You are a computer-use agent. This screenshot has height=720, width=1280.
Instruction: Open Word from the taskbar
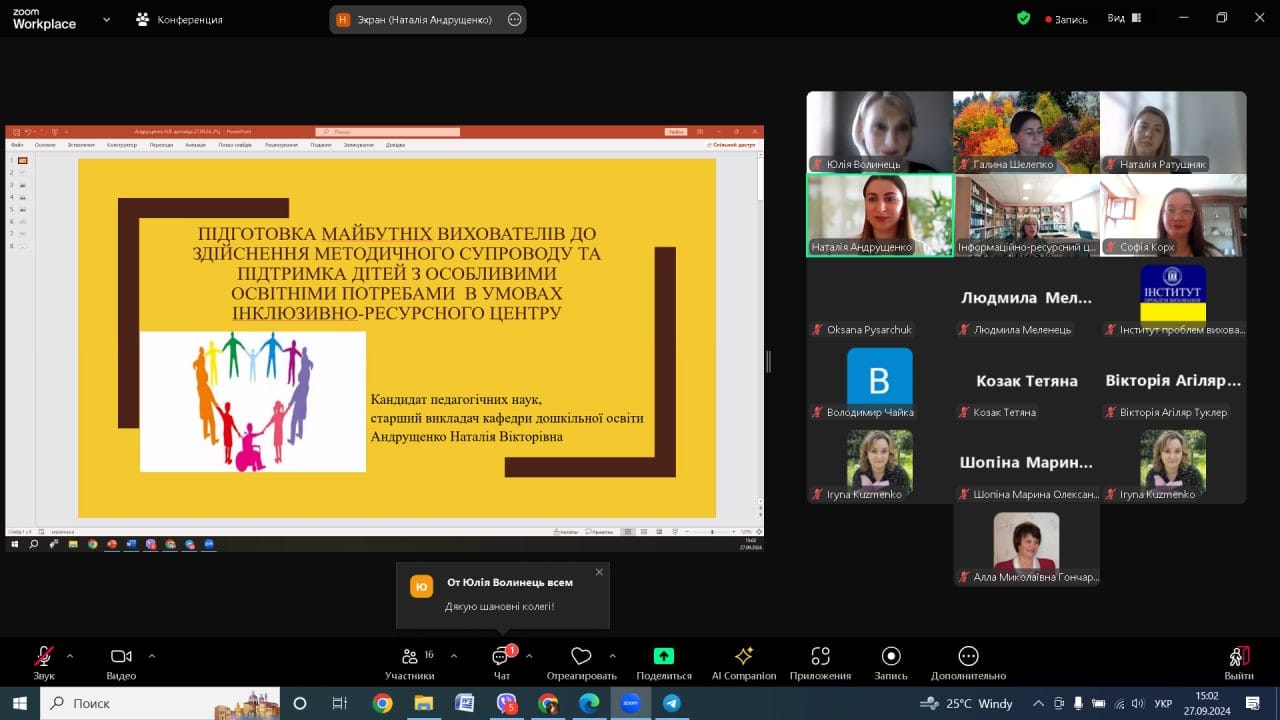(464, 703)
